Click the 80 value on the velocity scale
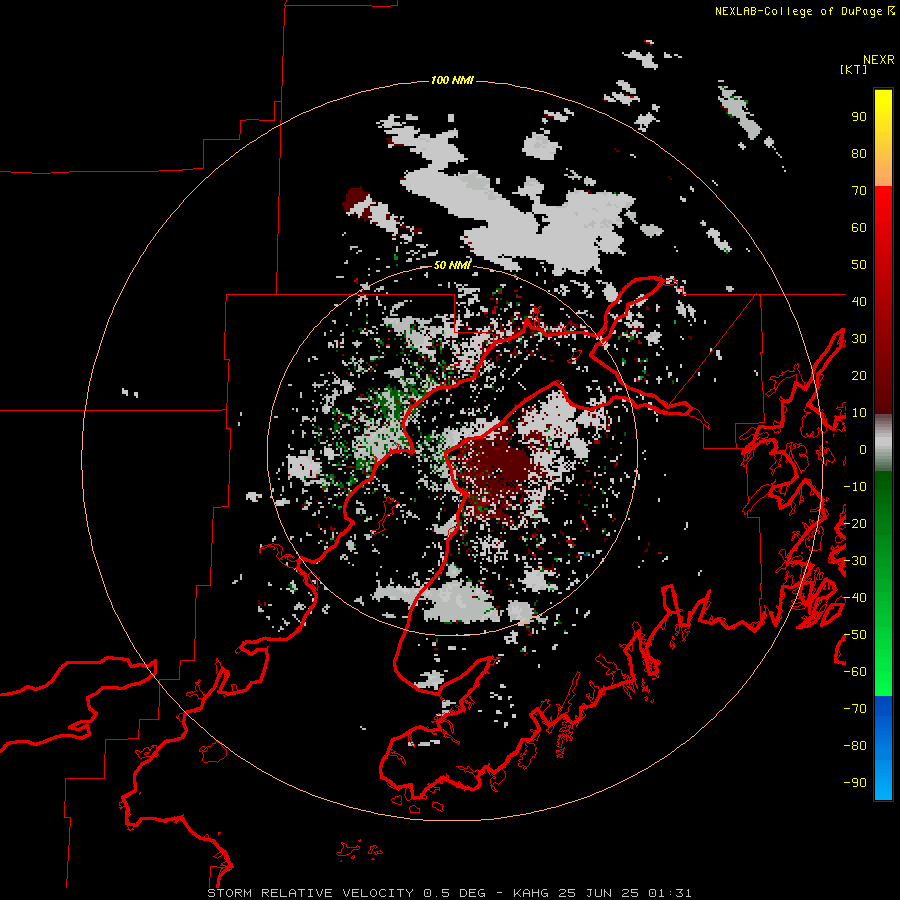 click(x=859, y=154)
